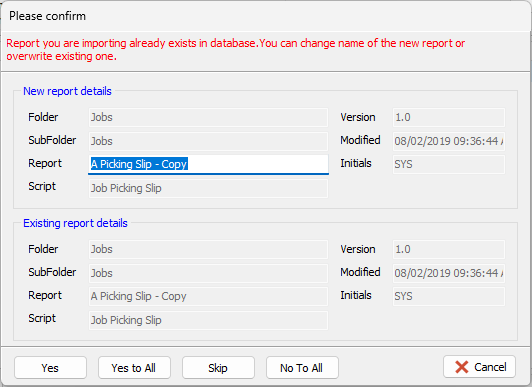
Task: Click the existing report Modified date field
Action: pos(449,273)
